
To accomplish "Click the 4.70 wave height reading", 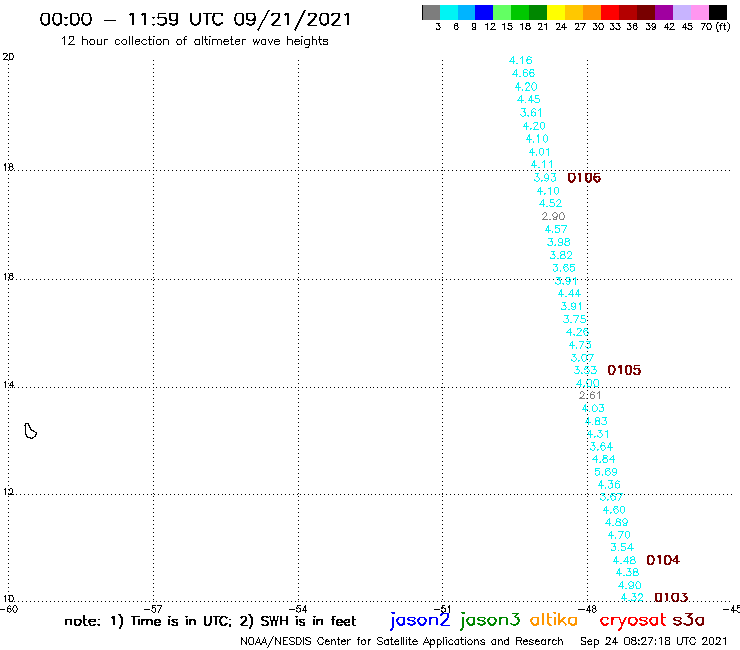I will pyautogui.click(x=619, y=535).
